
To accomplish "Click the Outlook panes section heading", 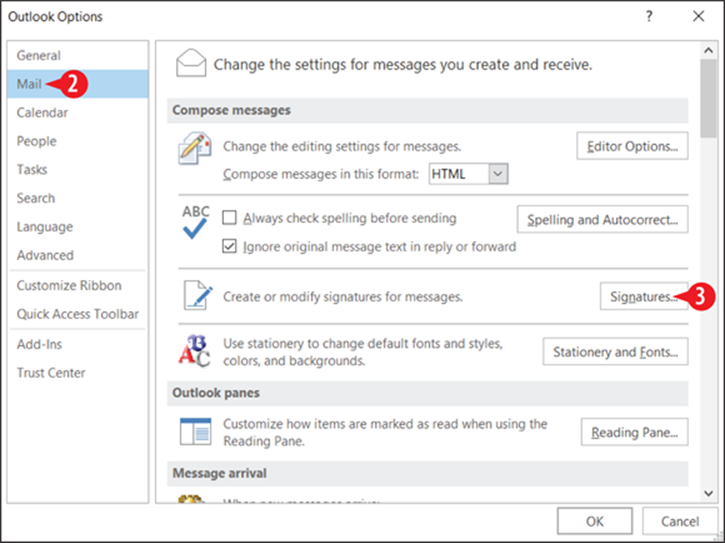I will 216,393.
